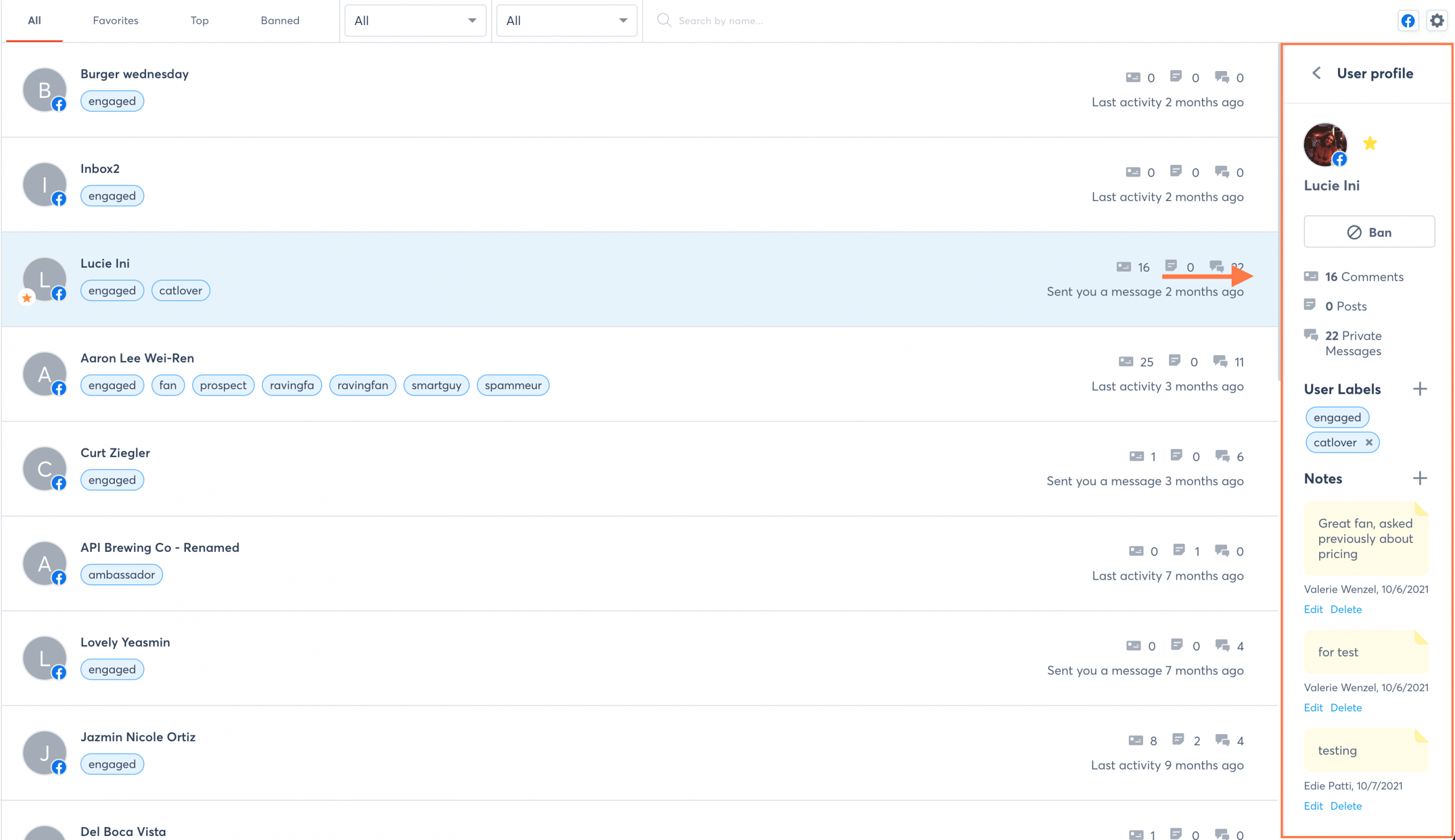Viewport: 1455px width, 840px height.
Task: Go back using User profile arrow
Action: [x=1316, y=73]
